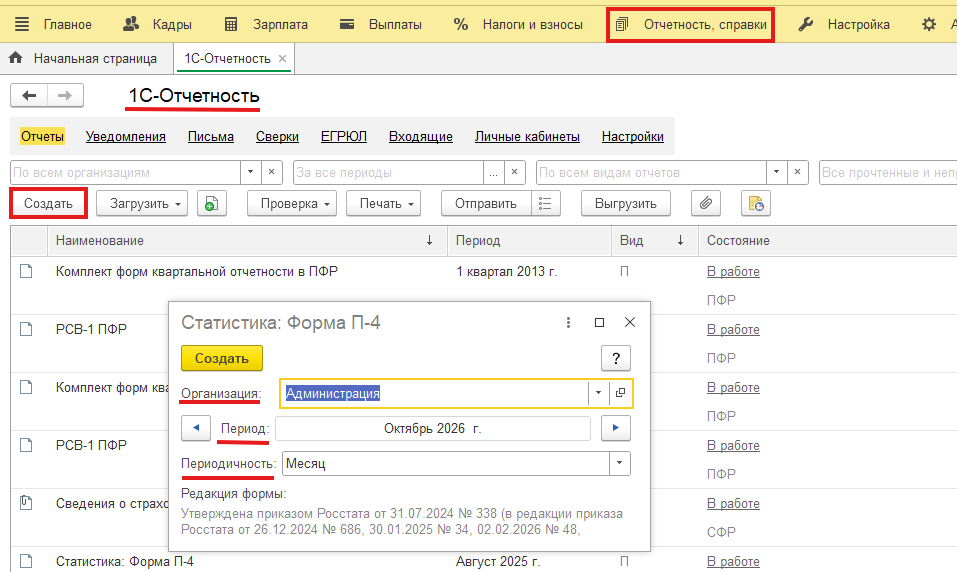
Task: Switch to Начальная страница tab
Action: [83, 59]
